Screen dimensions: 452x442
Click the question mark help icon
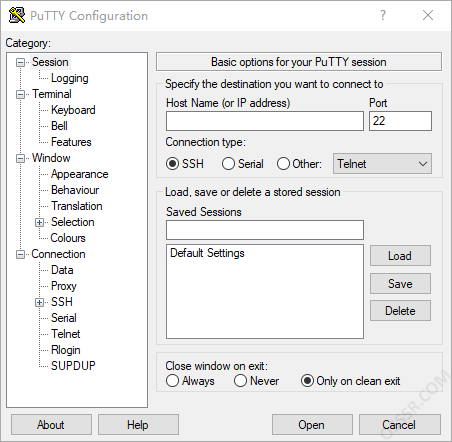pos(383,15)
